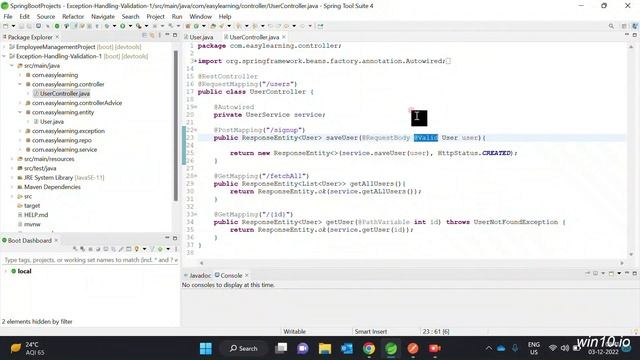Click the Package Explorer vertical scrollbar
Screen dimensions: 640x360
176,126
